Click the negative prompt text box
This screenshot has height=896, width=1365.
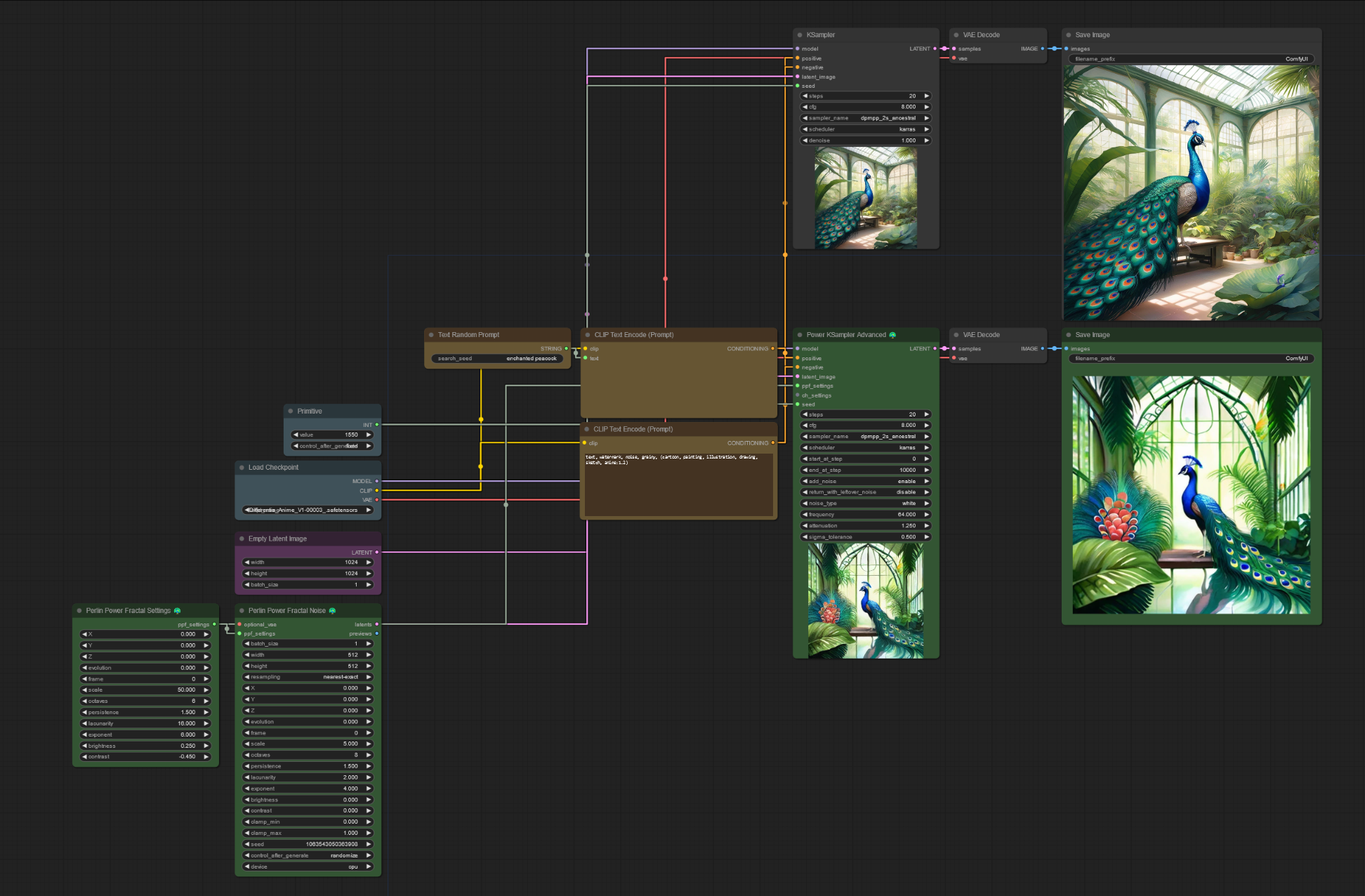coord(678,485)
